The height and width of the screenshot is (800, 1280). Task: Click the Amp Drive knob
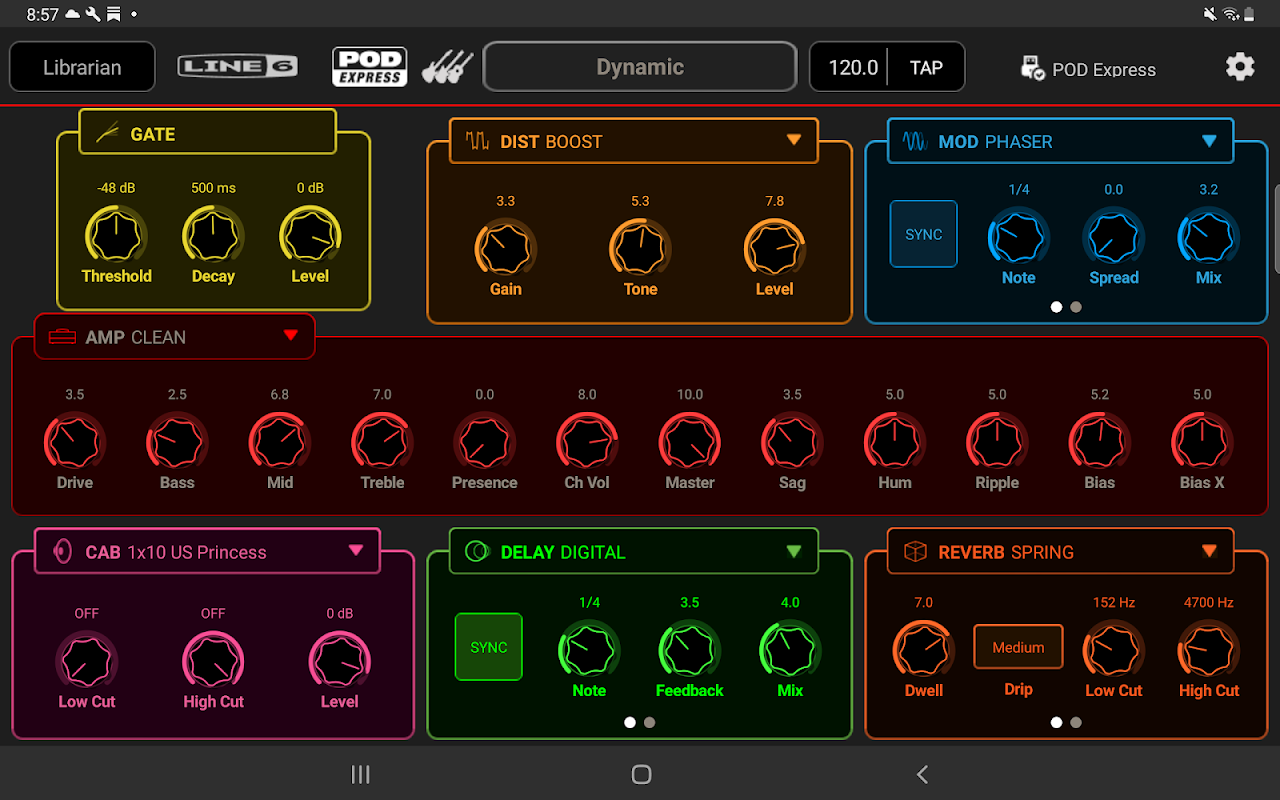coord(75,442)
